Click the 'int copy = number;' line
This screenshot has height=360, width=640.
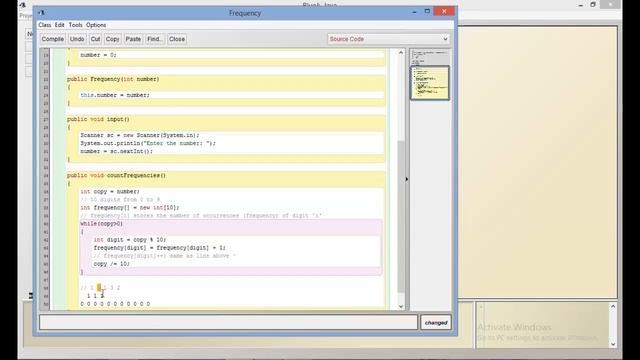coord(110,191)
